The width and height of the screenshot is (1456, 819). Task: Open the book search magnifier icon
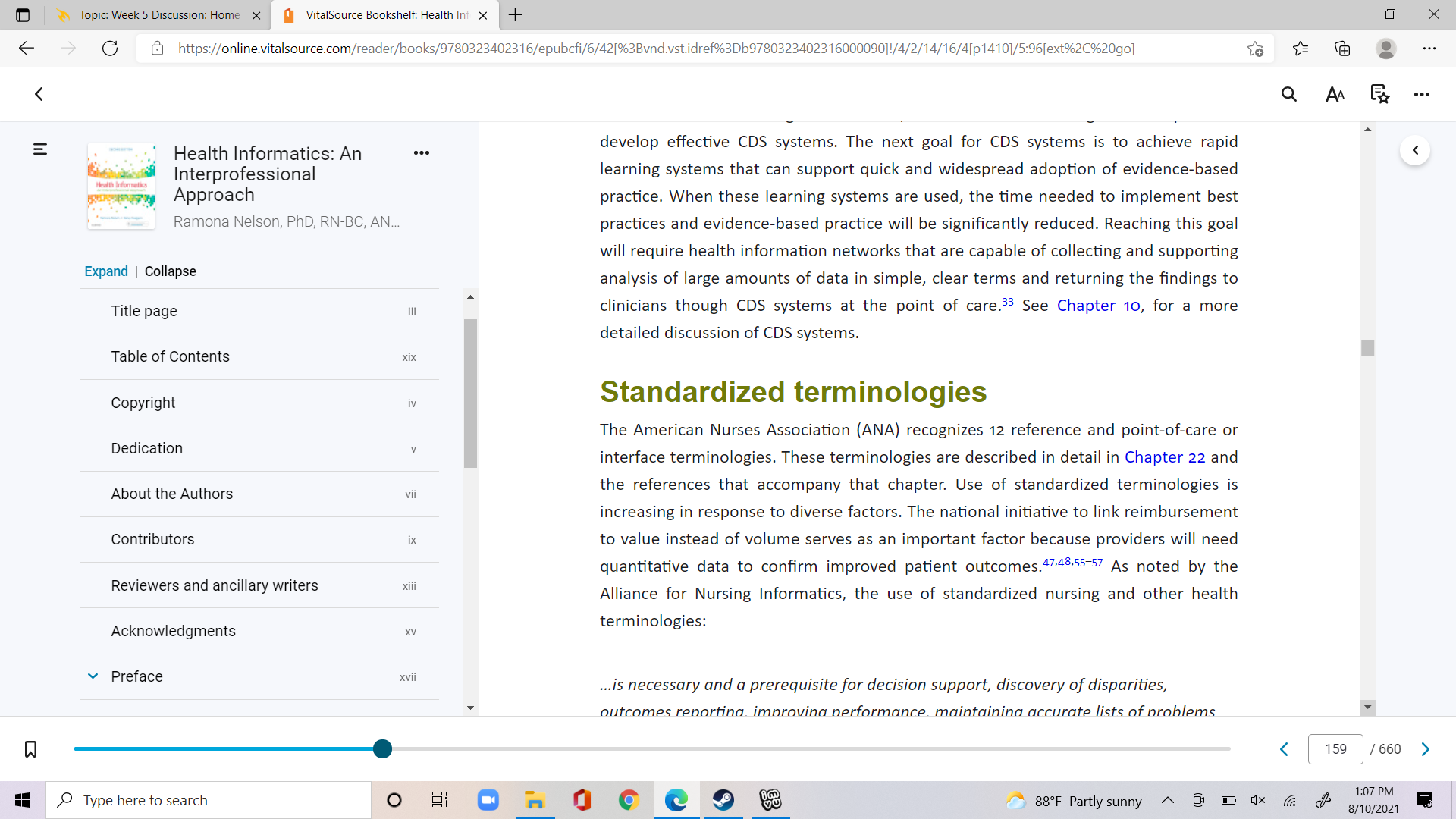click(x=1289, y=94)
